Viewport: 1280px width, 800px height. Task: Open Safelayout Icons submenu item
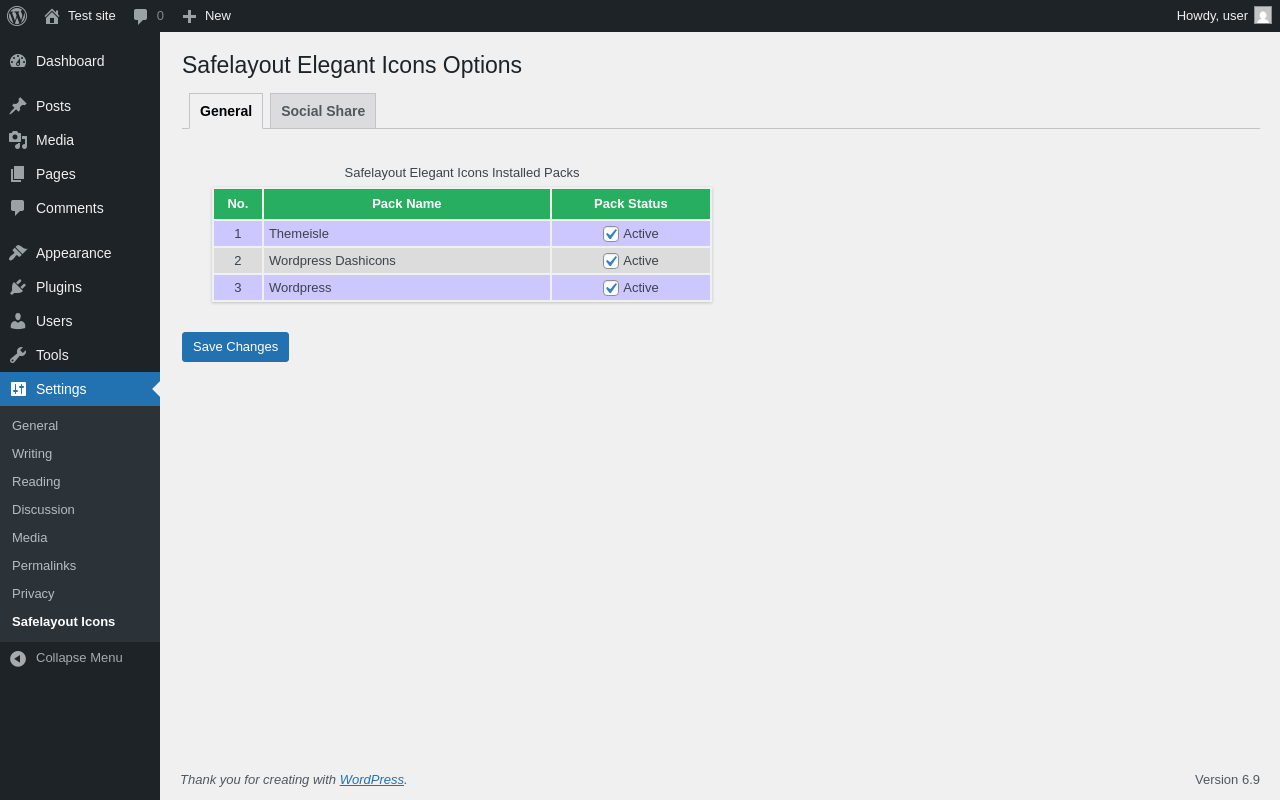point(64,622)
